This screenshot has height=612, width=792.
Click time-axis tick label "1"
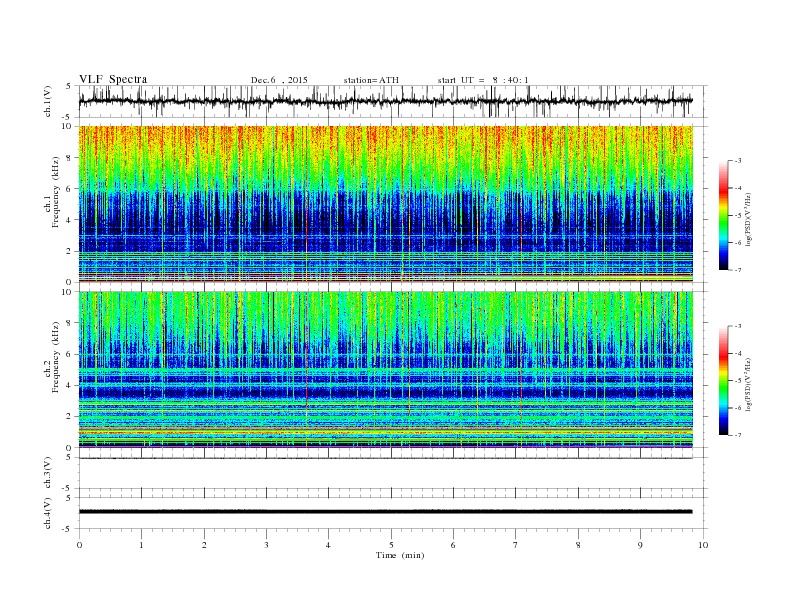pos(141,545)
